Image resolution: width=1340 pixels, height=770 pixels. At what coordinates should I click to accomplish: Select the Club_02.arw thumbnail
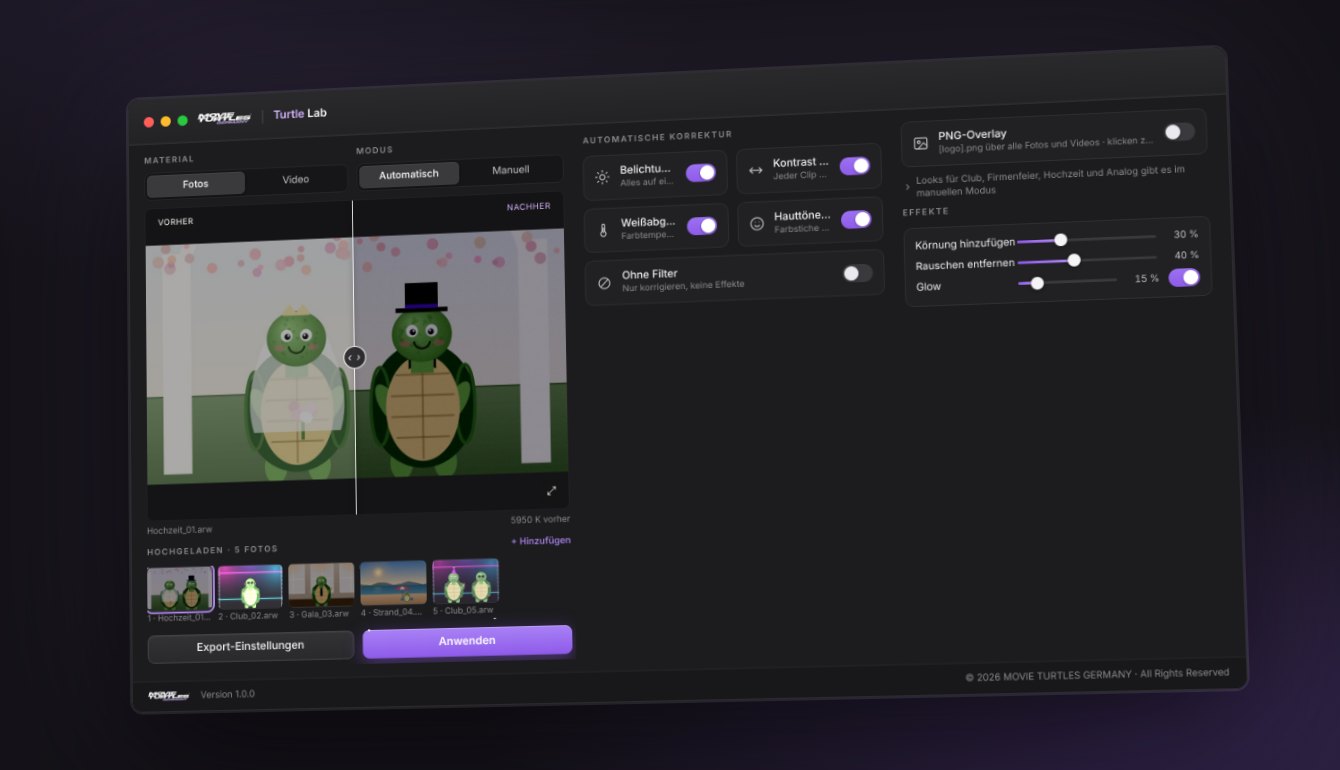(x=250, y=586)
